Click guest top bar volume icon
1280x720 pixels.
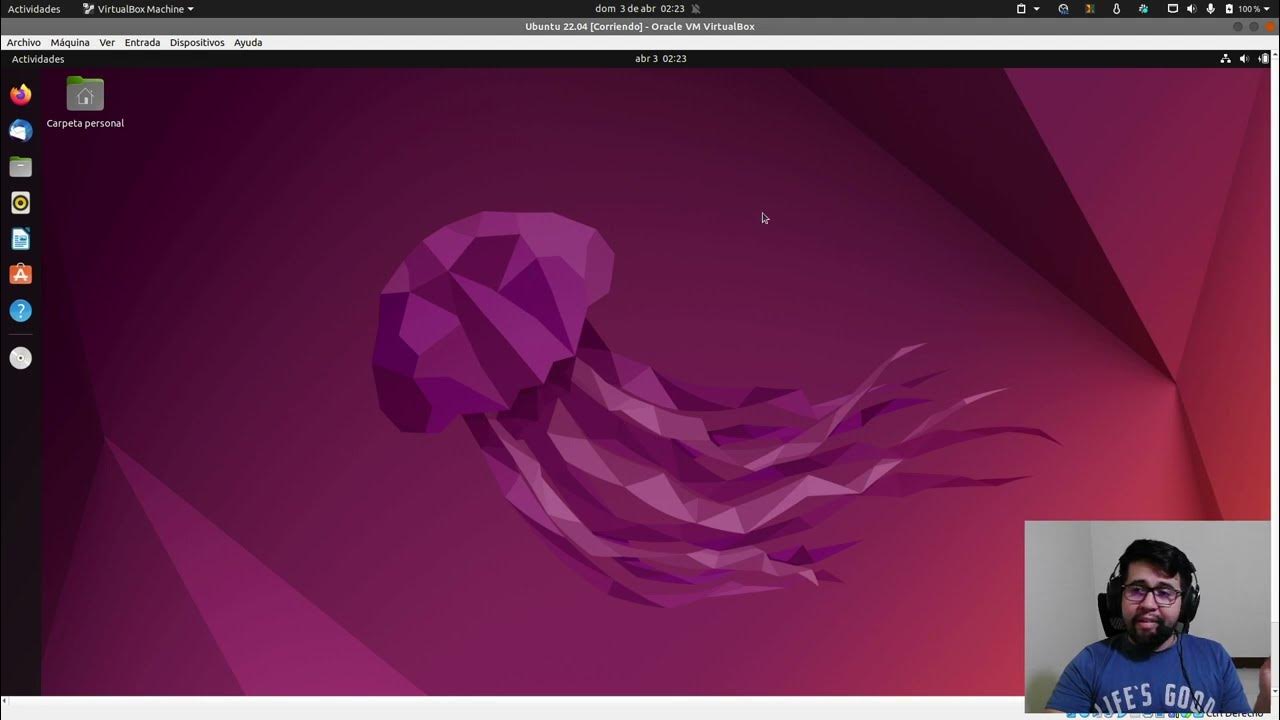(x=1244, y=59)
